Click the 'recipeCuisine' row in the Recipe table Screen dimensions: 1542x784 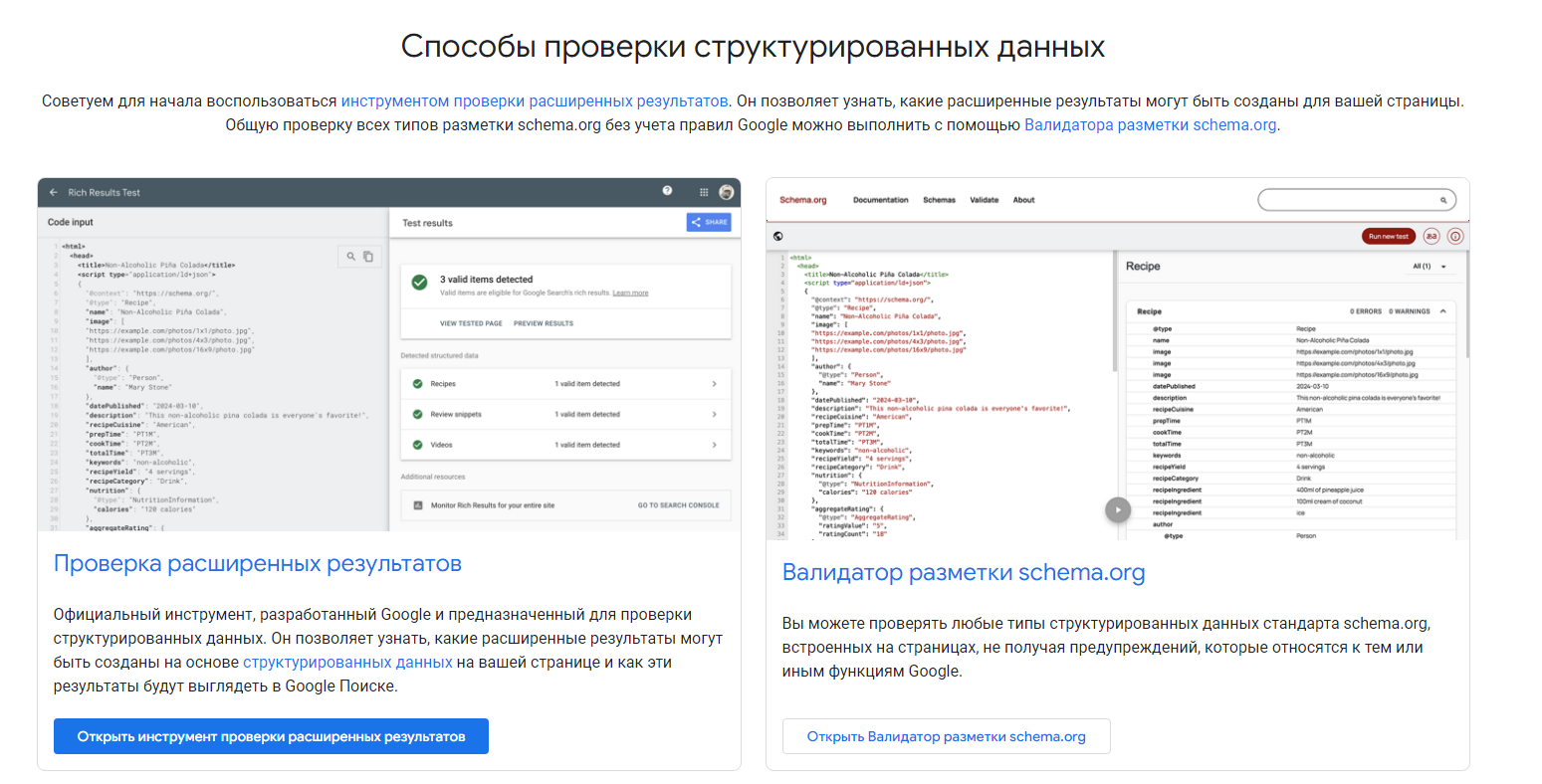pyautogui.click(x=1289, y=409)
